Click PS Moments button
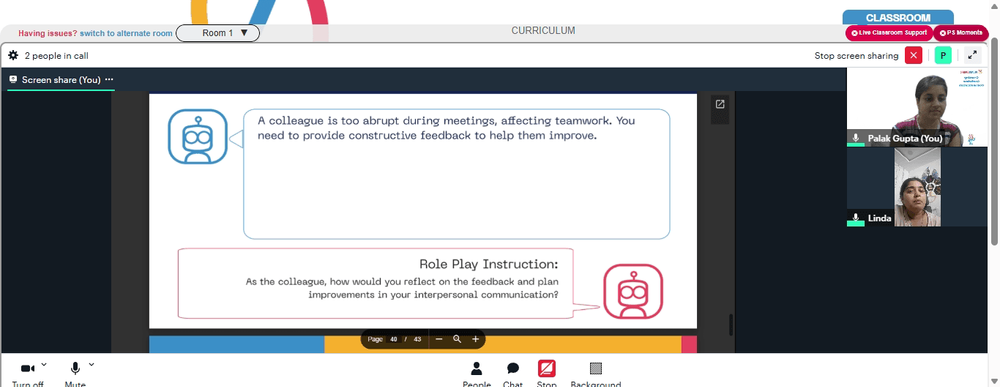1000x387 pixels. click(961, 33)
